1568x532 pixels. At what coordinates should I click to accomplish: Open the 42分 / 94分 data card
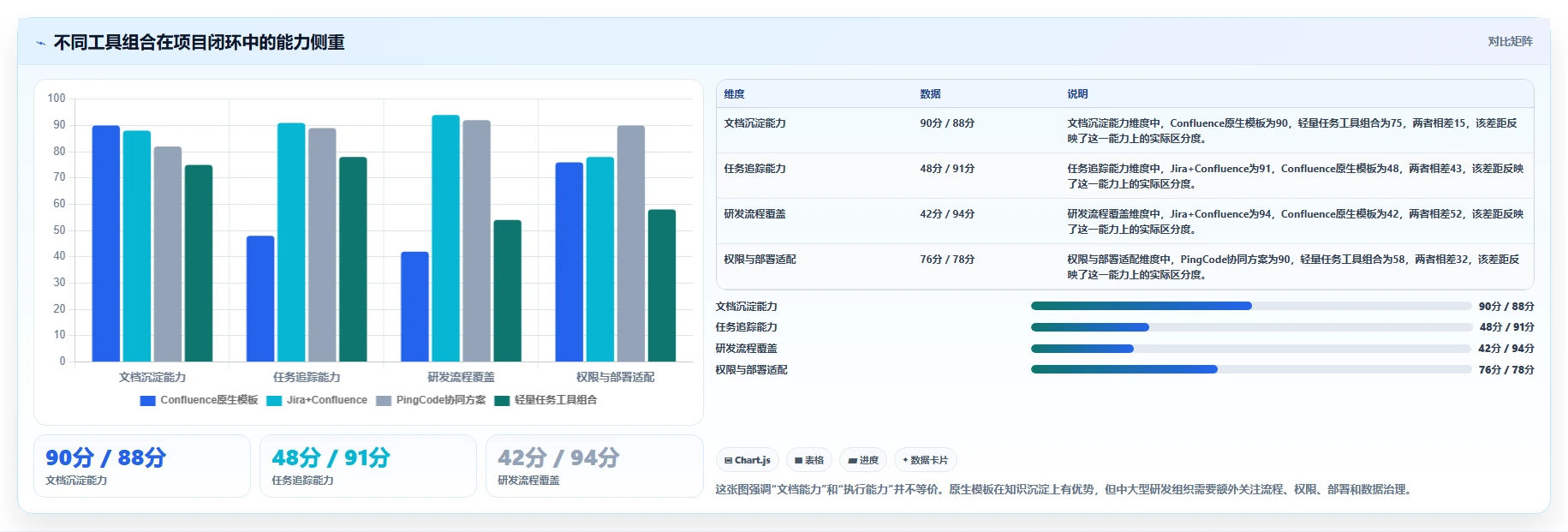pos(594,466)
